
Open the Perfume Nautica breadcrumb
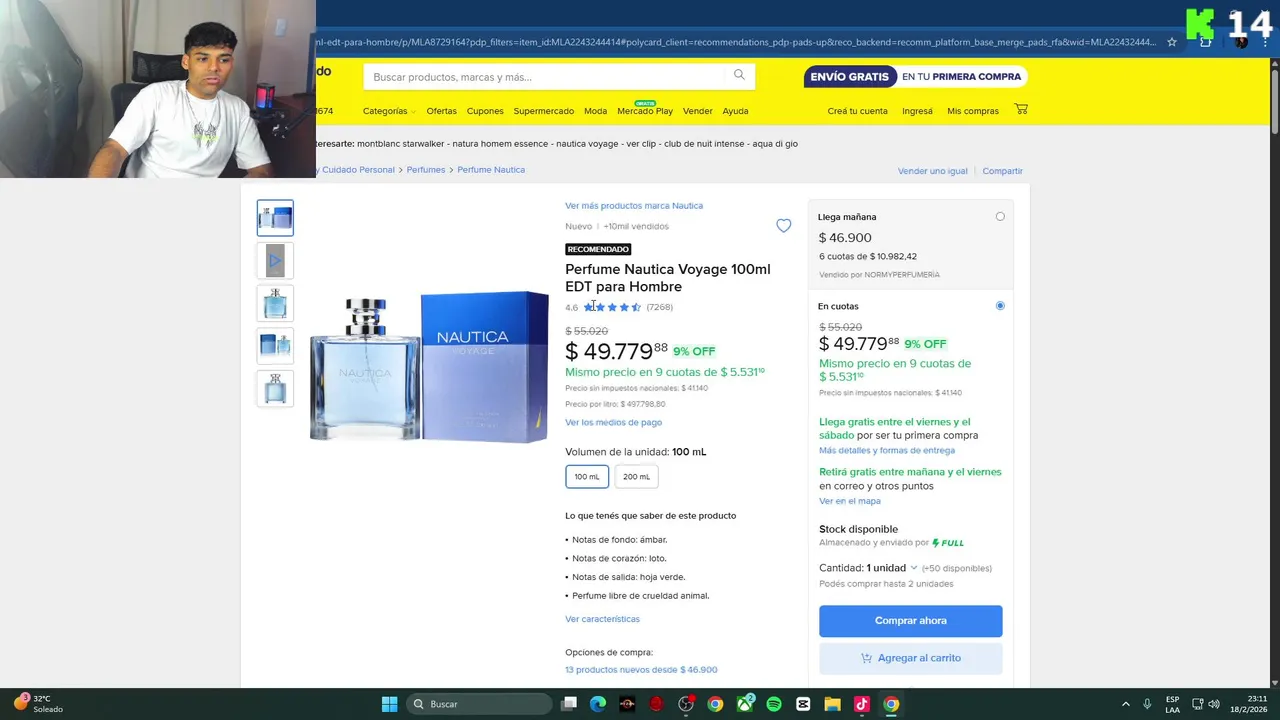click(x=491, y=170)
